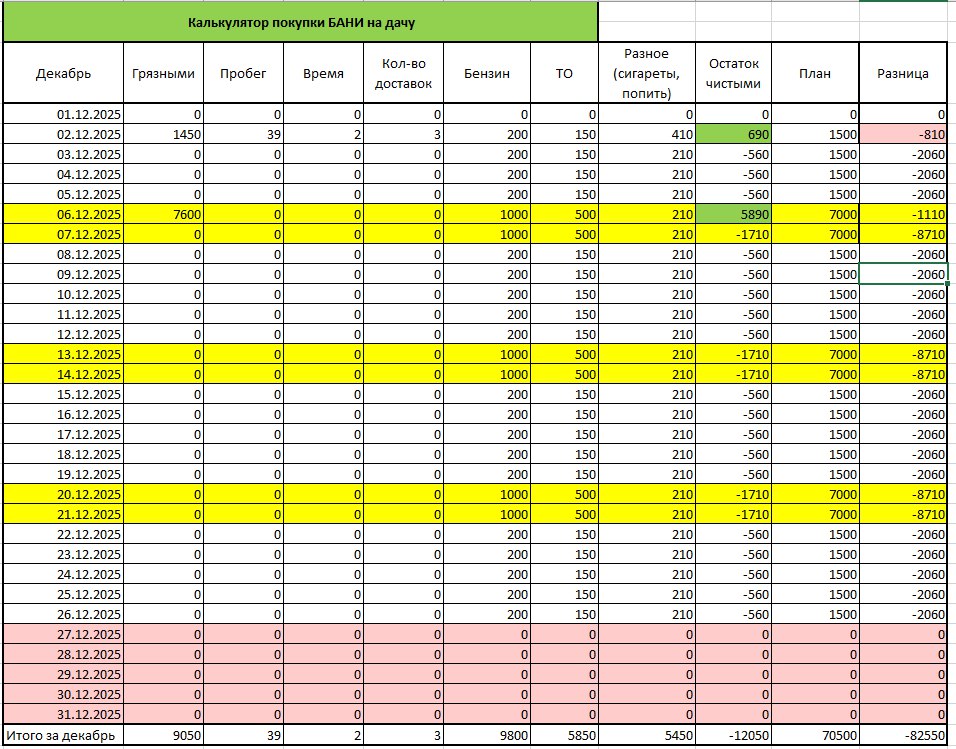The image size is (956, 749).
Task: Select the pink cell showing -810
Action: pyautogui.click(x=902, y=134)
